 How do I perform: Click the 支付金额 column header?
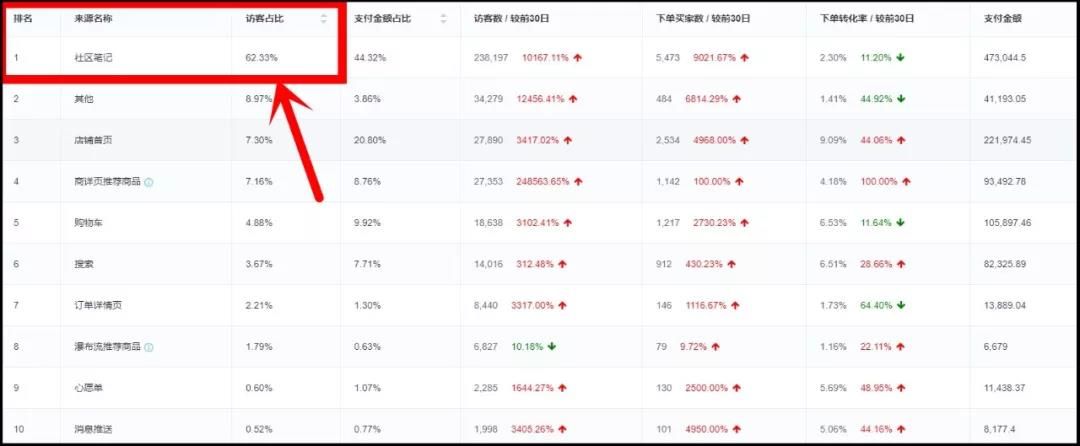[x=1003, y=19]
